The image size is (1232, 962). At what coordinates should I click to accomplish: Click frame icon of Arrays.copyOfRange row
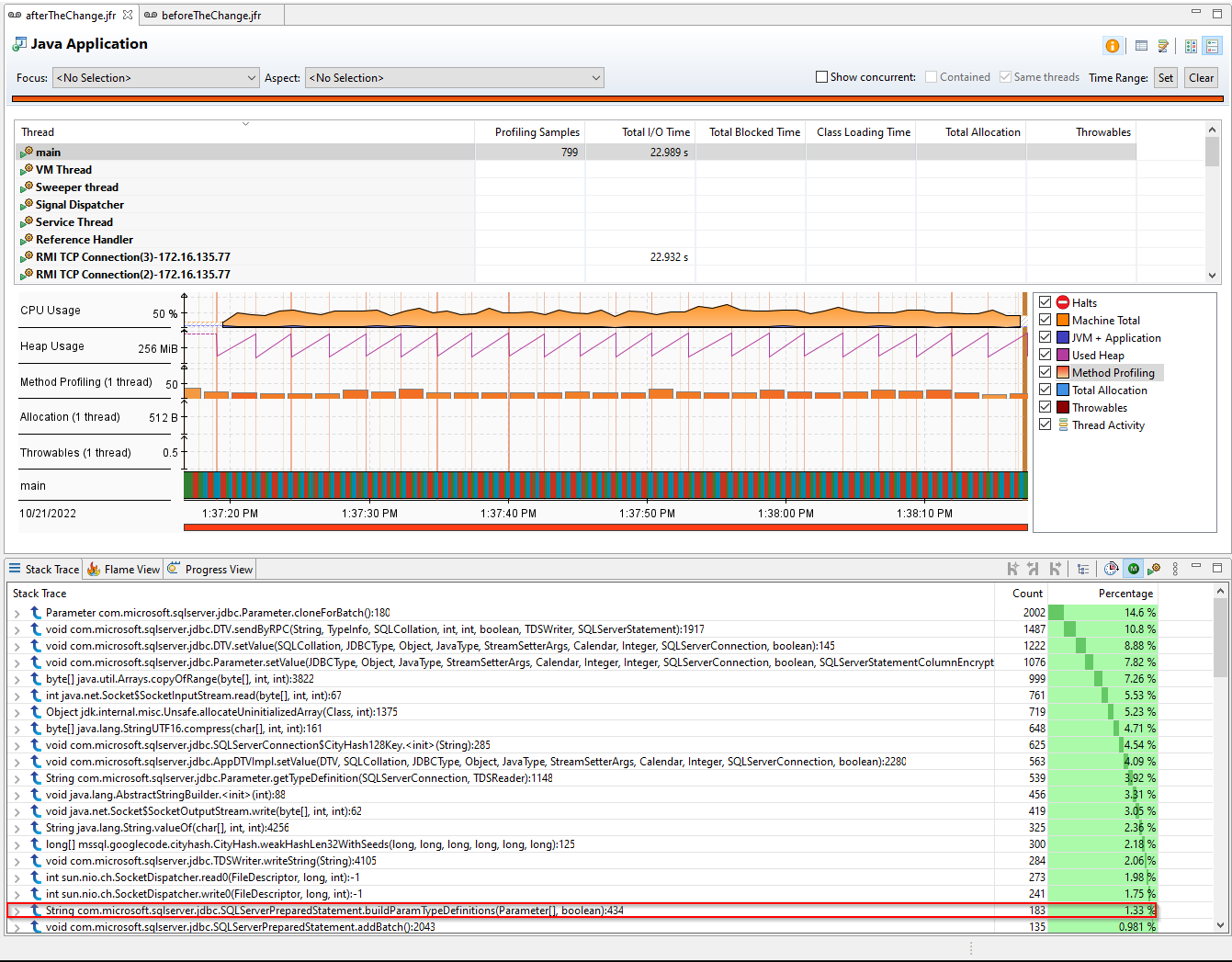pos(36,679)
